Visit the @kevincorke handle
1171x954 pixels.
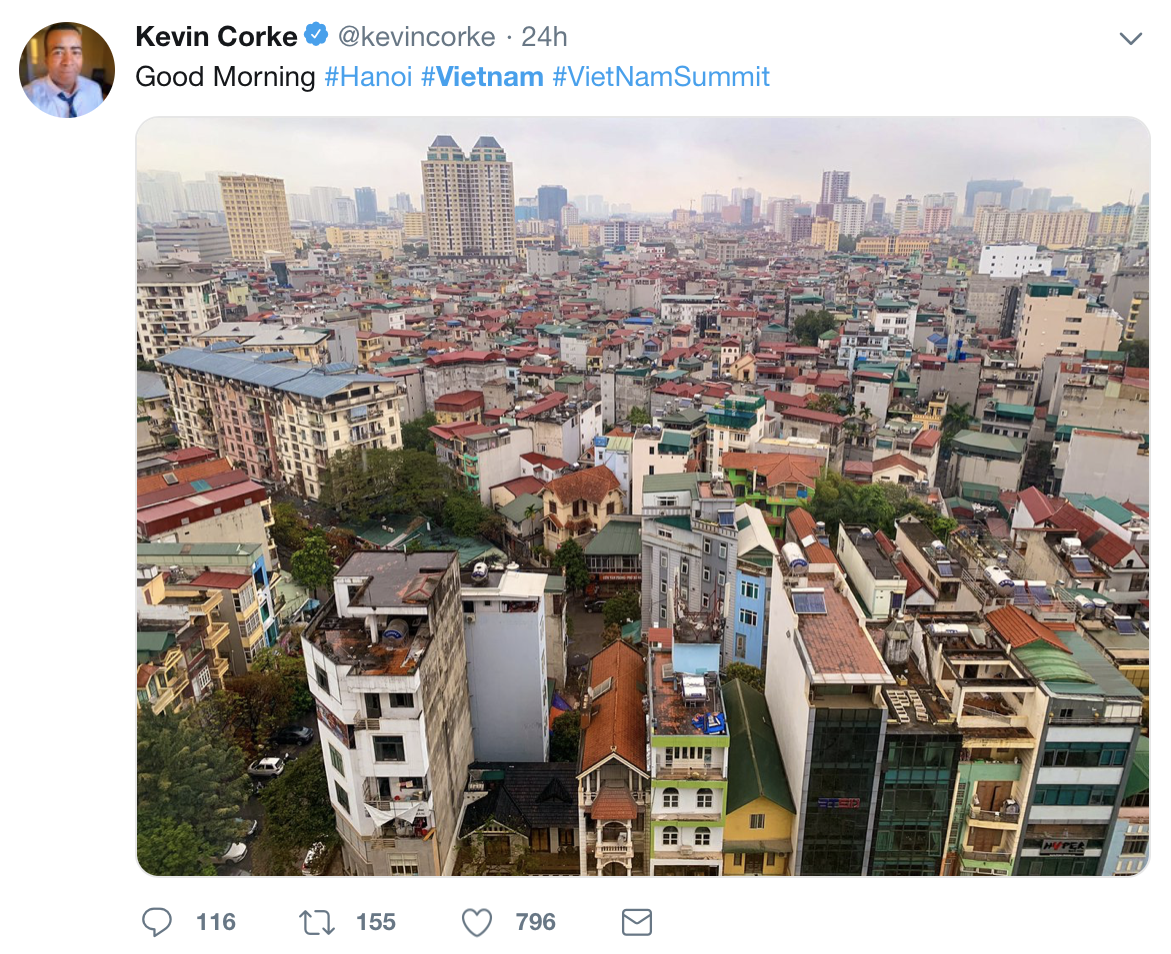pyautogui.click(x=416, y=37)
